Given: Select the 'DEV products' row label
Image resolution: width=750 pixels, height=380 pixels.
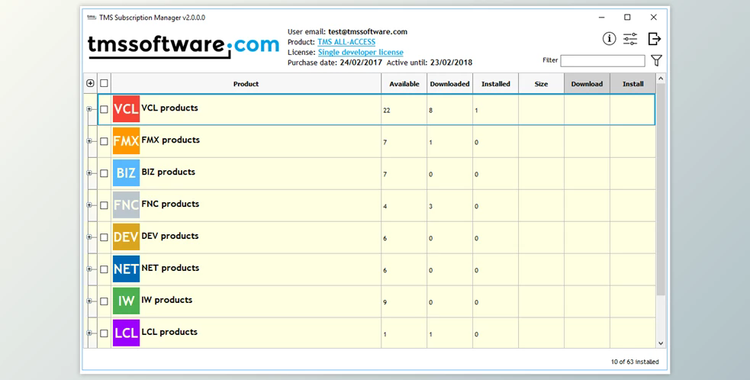Looking at the screenshot, I should (x=170, y=236).
